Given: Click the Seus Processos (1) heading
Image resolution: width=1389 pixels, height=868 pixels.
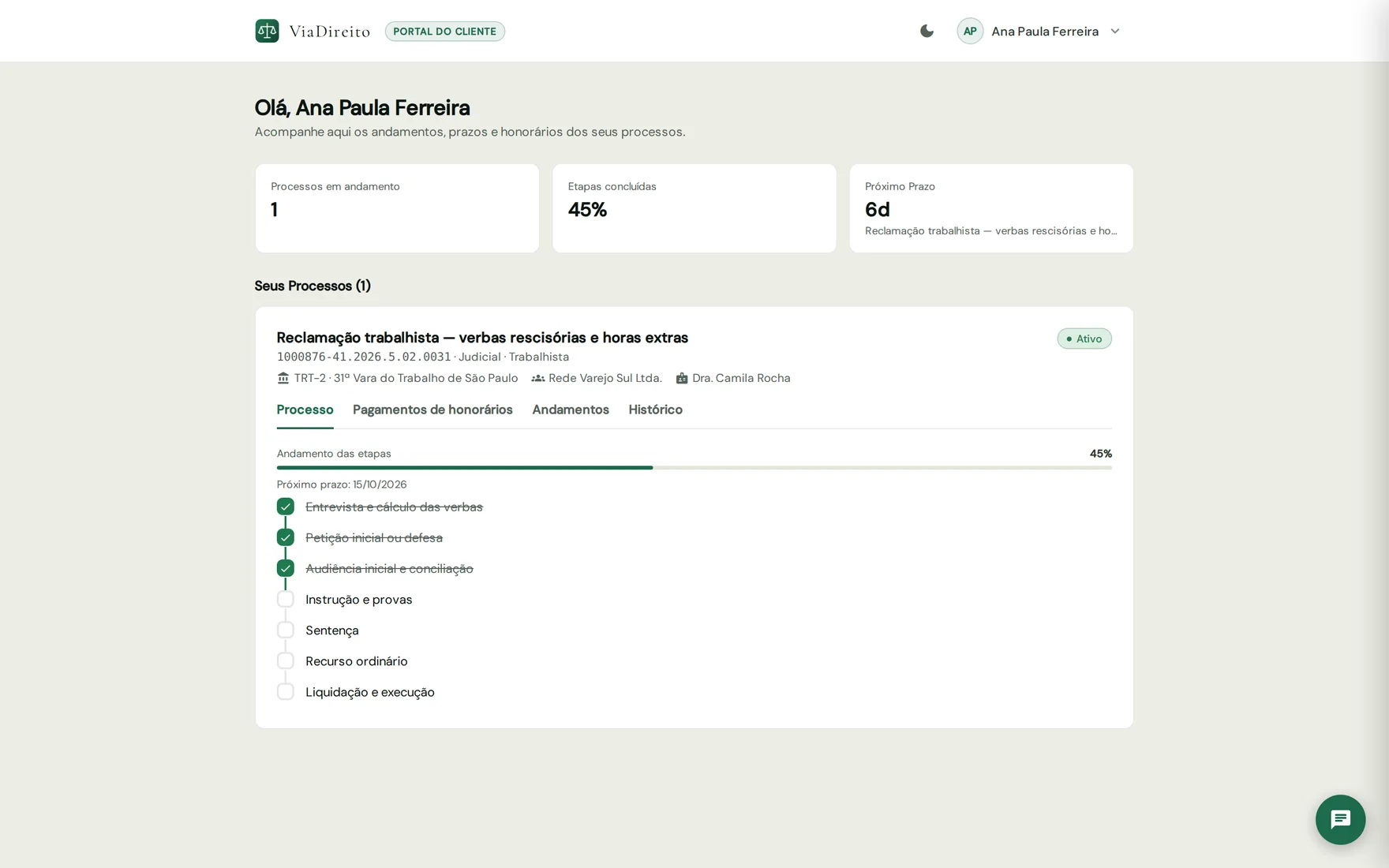Looking at the screenshot, I should (313, 286).
